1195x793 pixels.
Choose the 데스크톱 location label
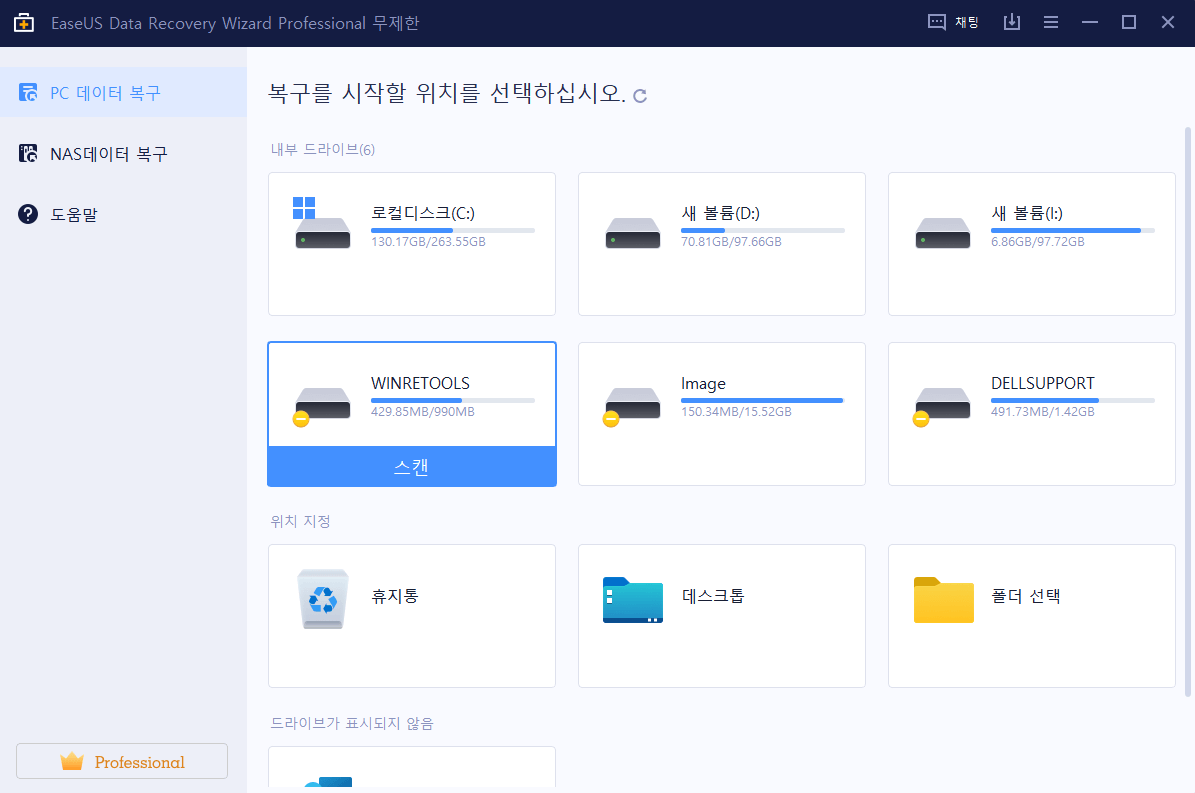pyautogui.click(x=713, y=596)
